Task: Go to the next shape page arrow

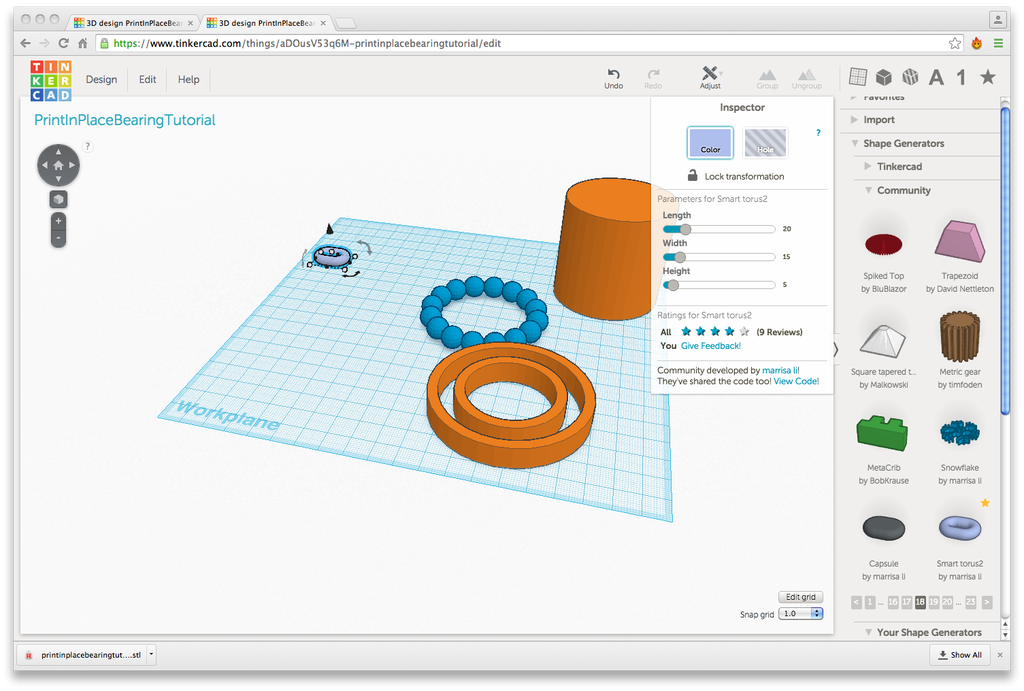Action: click(x=987, y=602)
